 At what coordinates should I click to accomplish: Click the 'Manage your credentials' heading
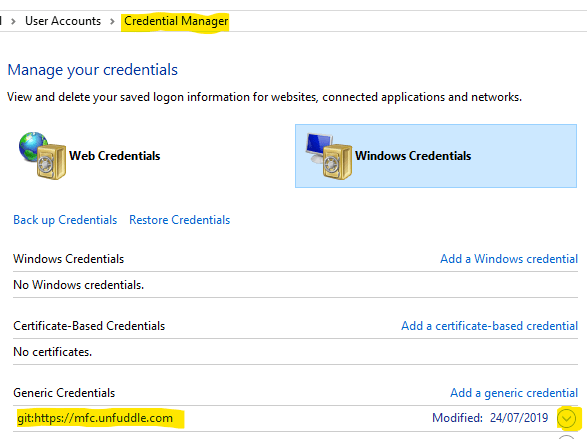(x=92, y=70)
